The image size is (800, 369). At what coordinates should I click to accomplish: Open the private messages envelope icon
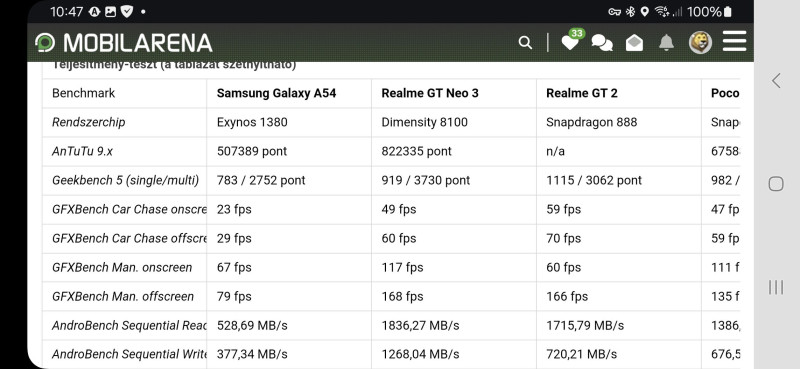pyautogui.click(x=634, y=42)
